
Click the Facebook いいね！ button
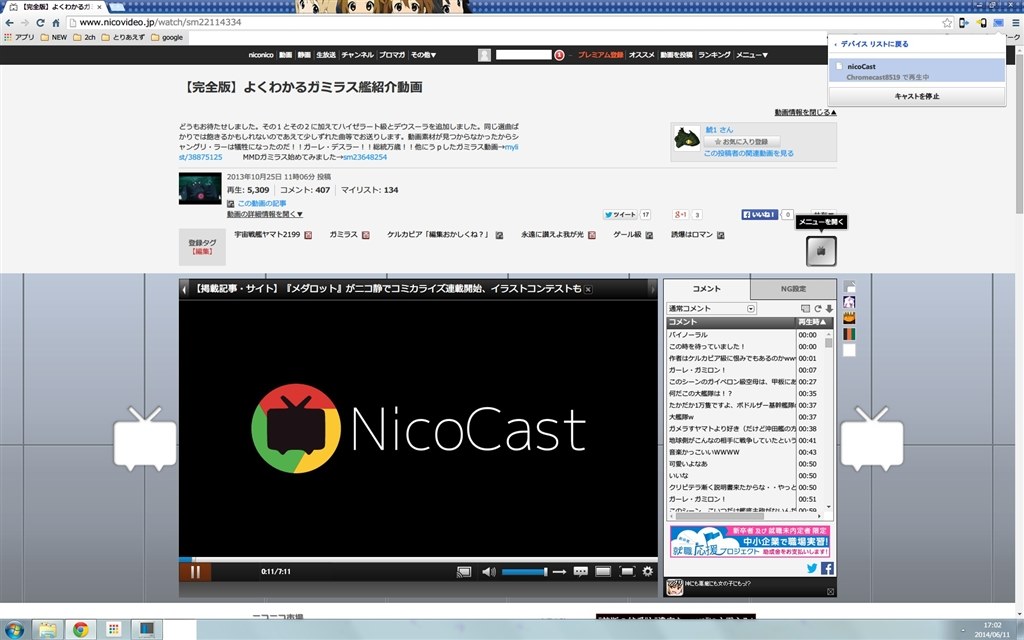pos(760,215)
